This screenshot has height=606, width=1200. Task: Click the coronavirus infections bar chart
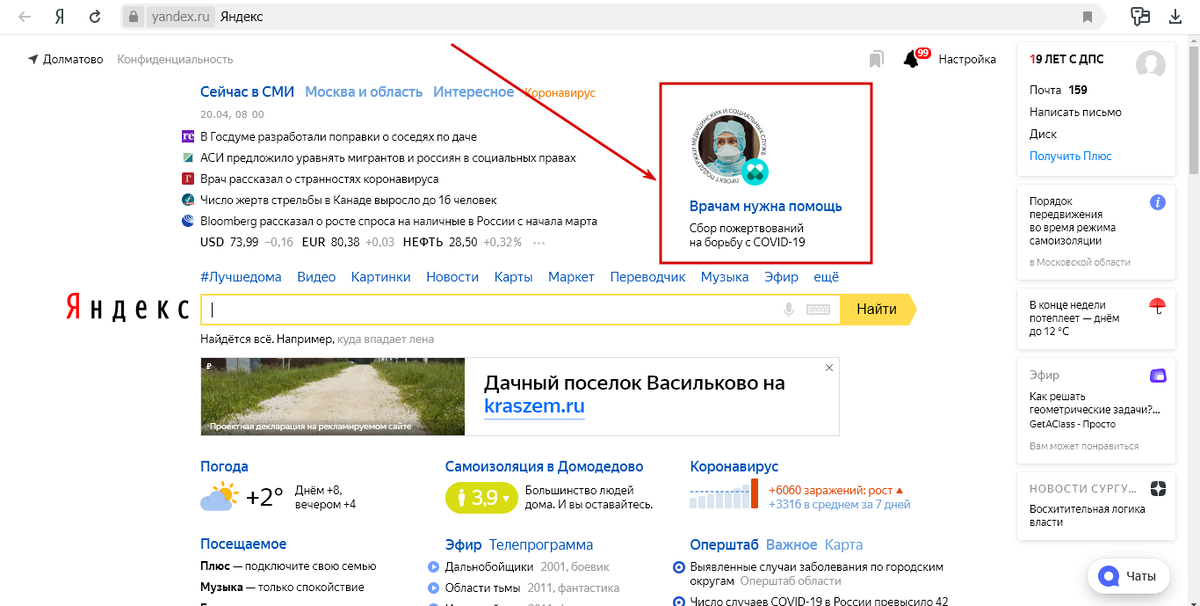pyautogui.click(x=724, y=496)
